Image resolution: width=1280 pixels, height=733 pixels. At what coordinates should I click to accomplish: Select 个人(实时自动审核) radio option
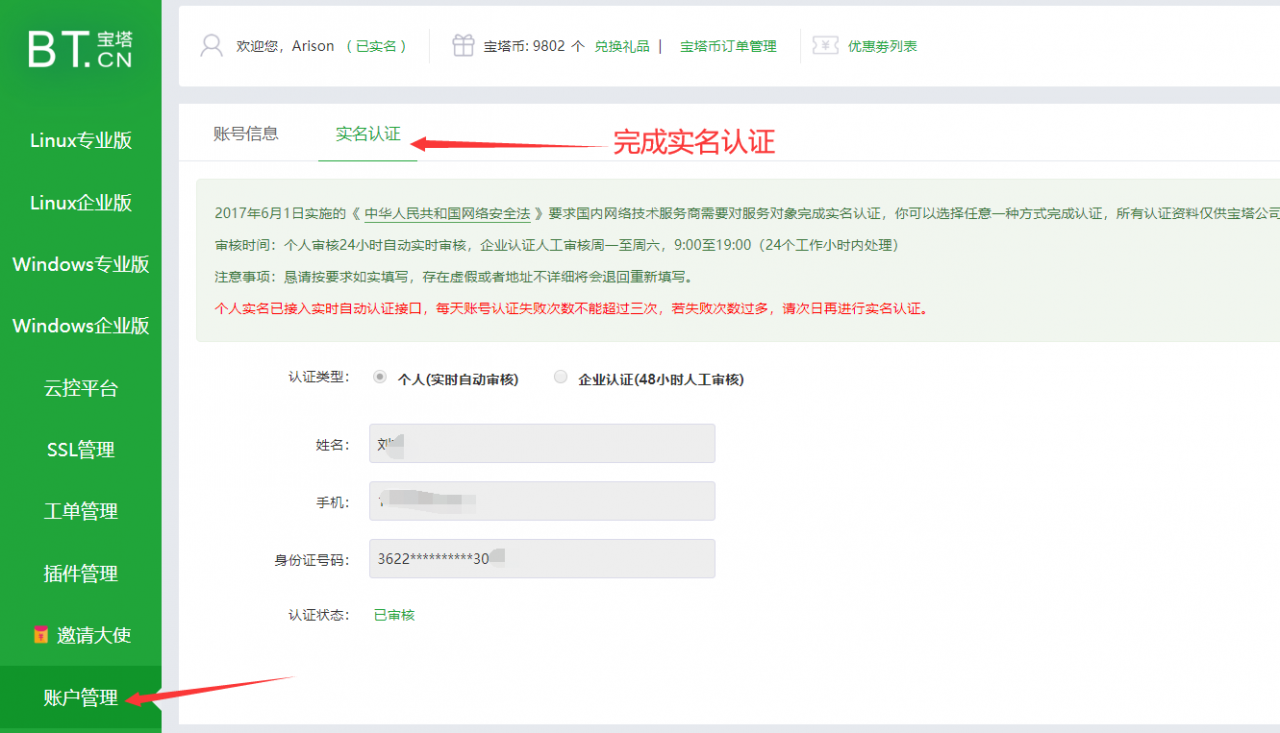379,377
